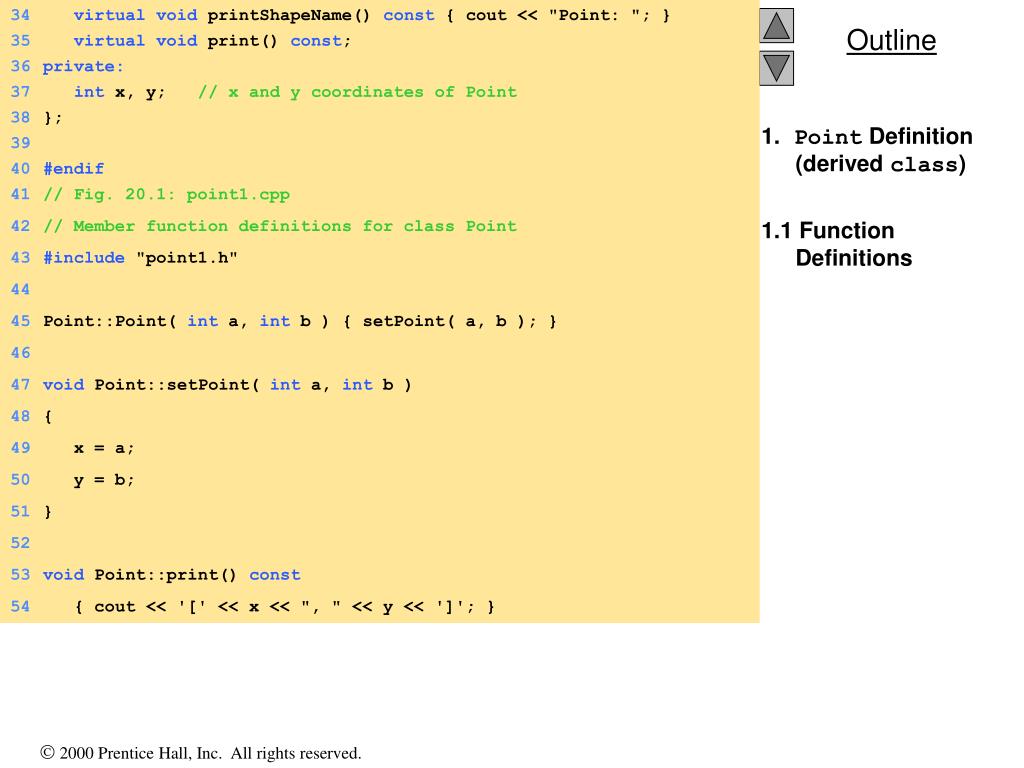
Task: Click line 35 'virtual void print() const;'
Action: click(x=212, y=40)
